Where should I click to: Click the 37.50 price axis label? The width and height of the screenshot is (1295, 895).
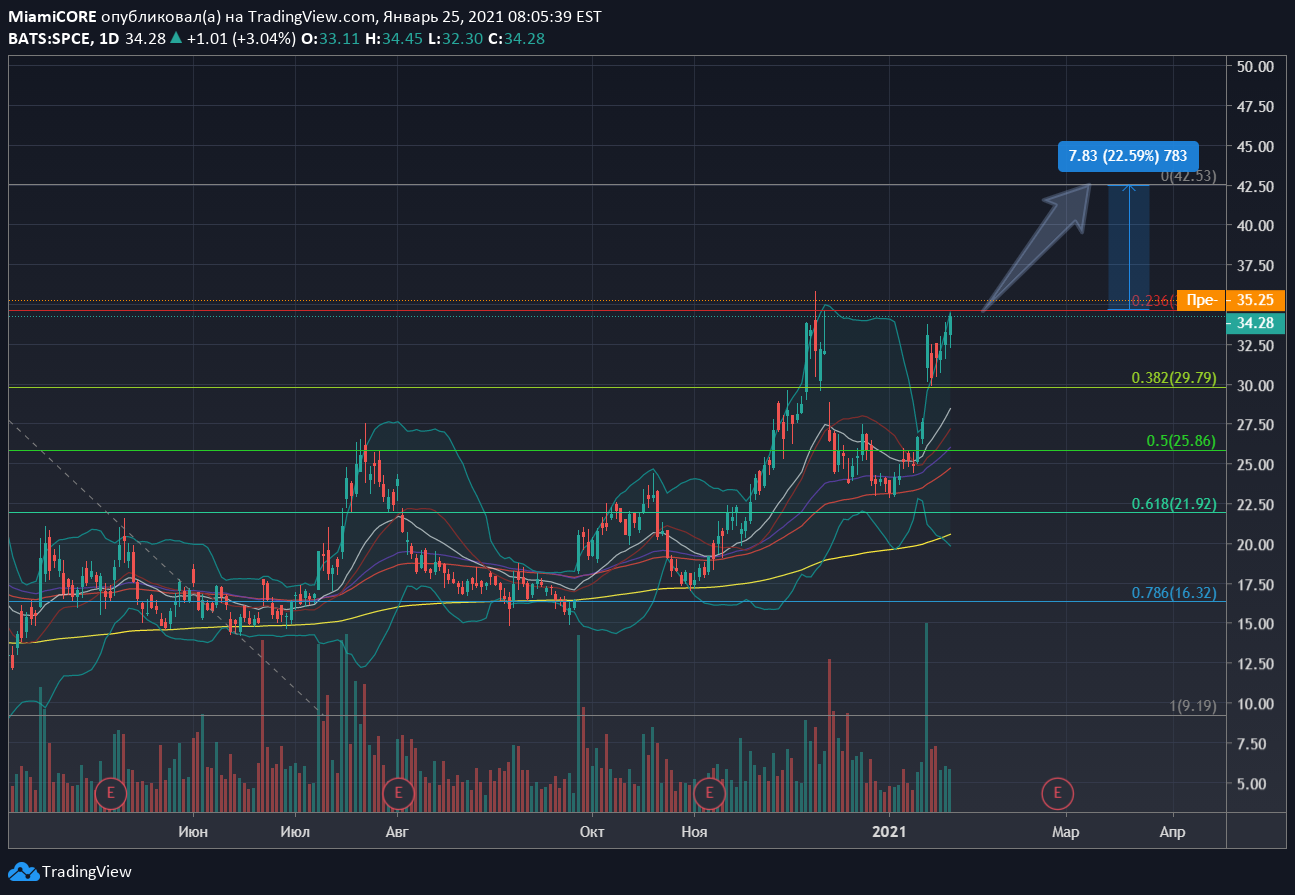(x=1255, y=266)
